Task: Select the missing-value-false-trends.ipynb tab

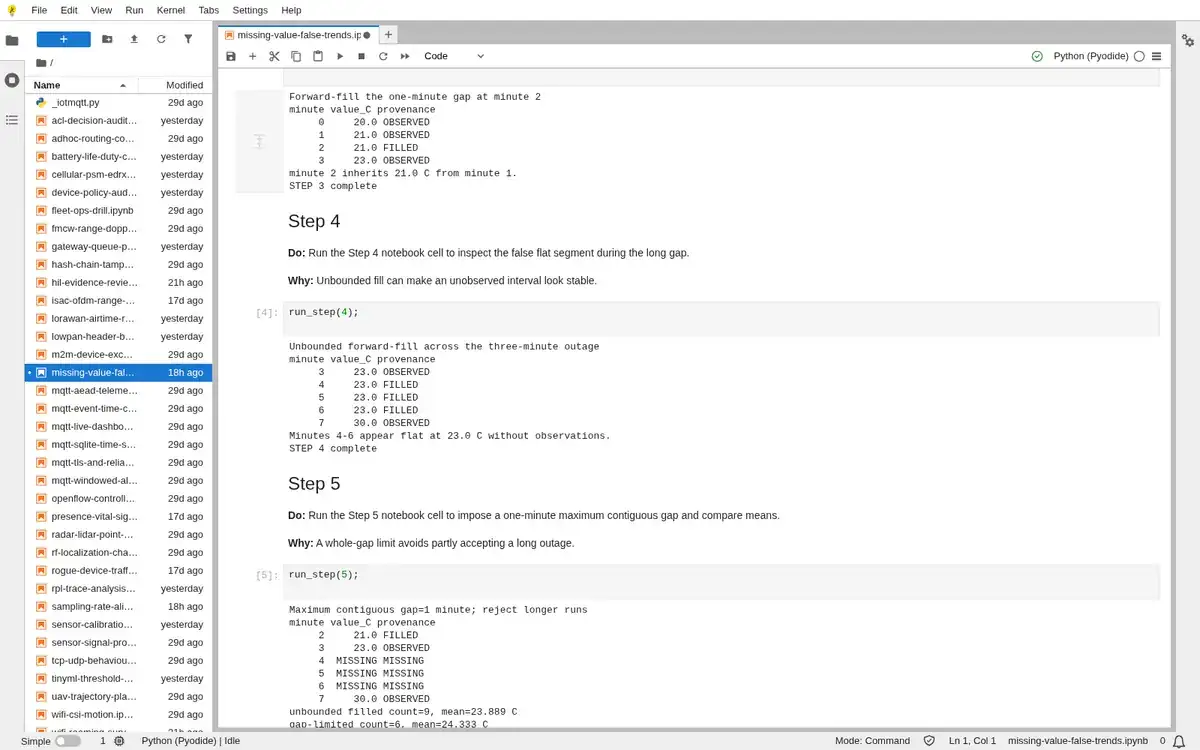Action: [x=298, y=35]
